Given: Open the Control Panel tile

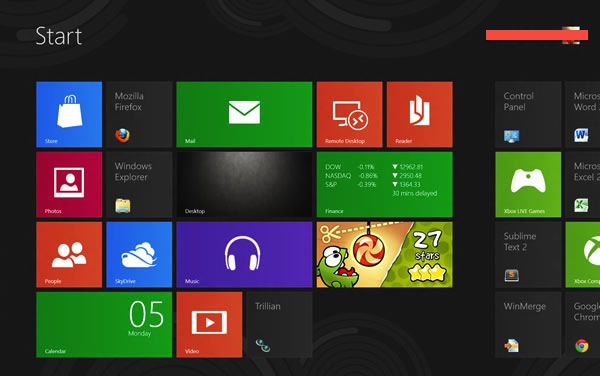Looking at the screenshot, I should tap(528, 114).
